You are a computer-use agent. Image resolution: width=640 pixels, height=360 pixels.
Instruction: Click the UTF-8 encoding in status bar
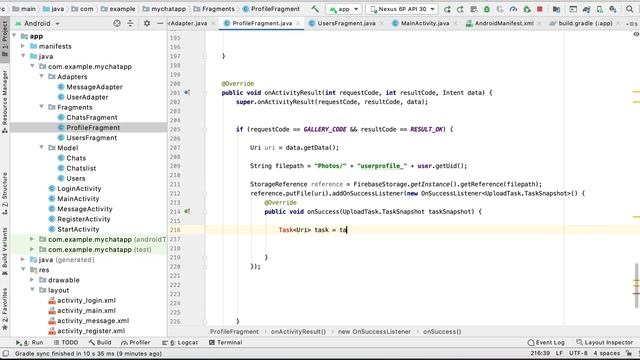pyautogui.click(x=578, y=353)
